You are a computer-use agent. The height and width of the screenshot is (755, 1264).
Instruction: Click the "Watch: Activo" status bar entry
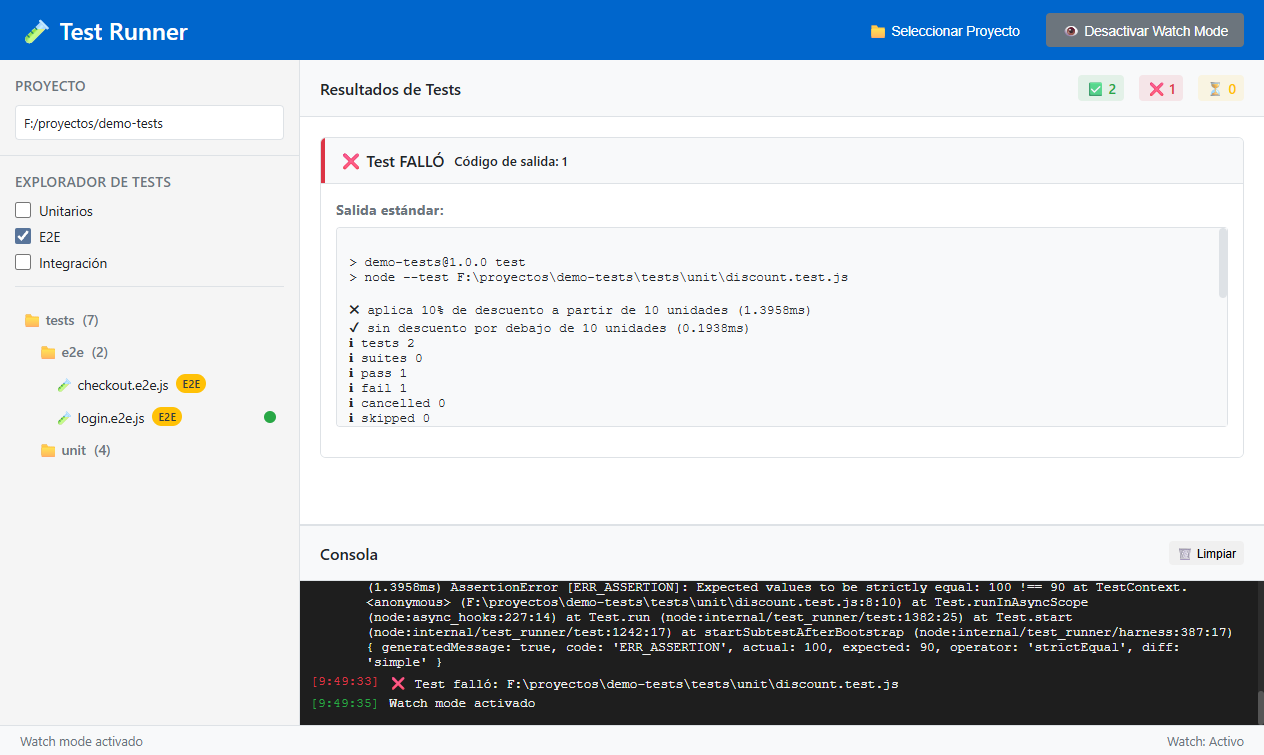click(1205, 741)
